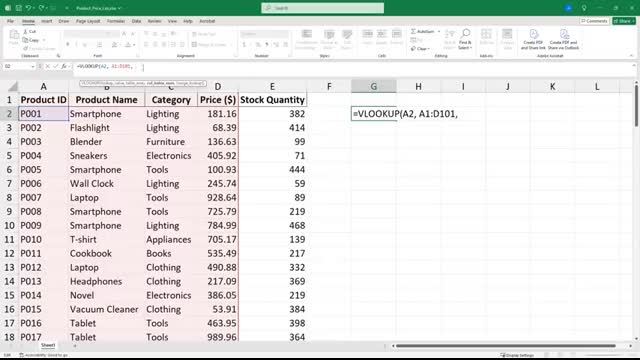Click the Insert Function fx button
Image resolution: width=640 pixels, height=360 pixels.
pyautogui.click(x=64, y=66)
